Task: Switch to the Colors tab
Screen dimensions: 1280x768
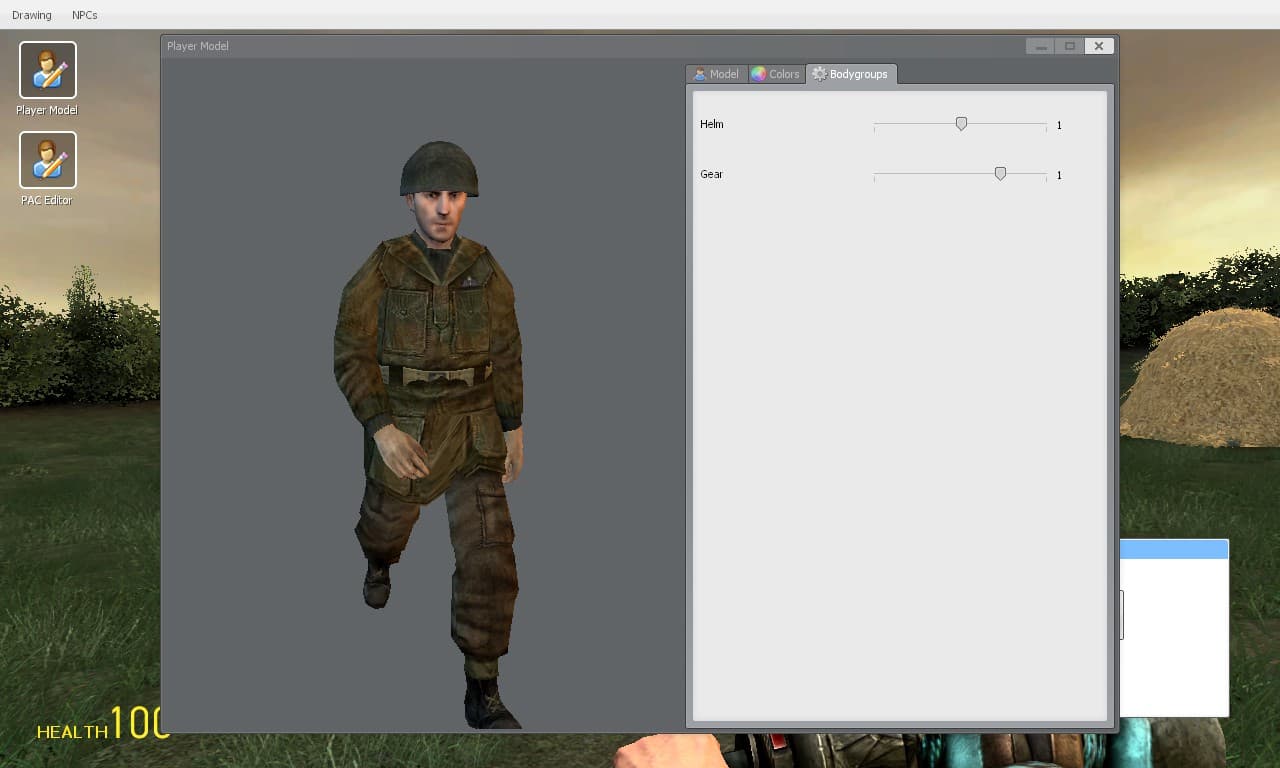Action: point(776,74)
